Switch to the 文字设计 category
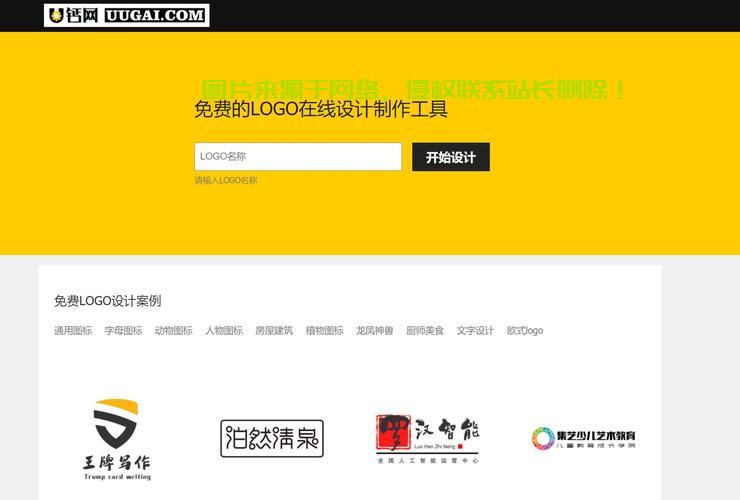This screenshot has height=500, width=740. click(x=475, y=331)
